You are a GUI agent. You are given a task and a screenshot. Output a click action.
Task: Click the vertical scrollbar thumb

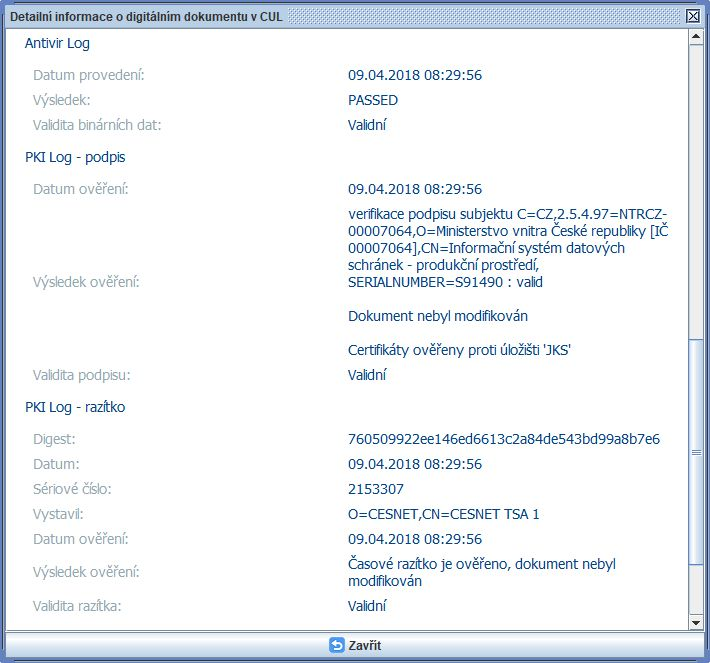(696, 452)
